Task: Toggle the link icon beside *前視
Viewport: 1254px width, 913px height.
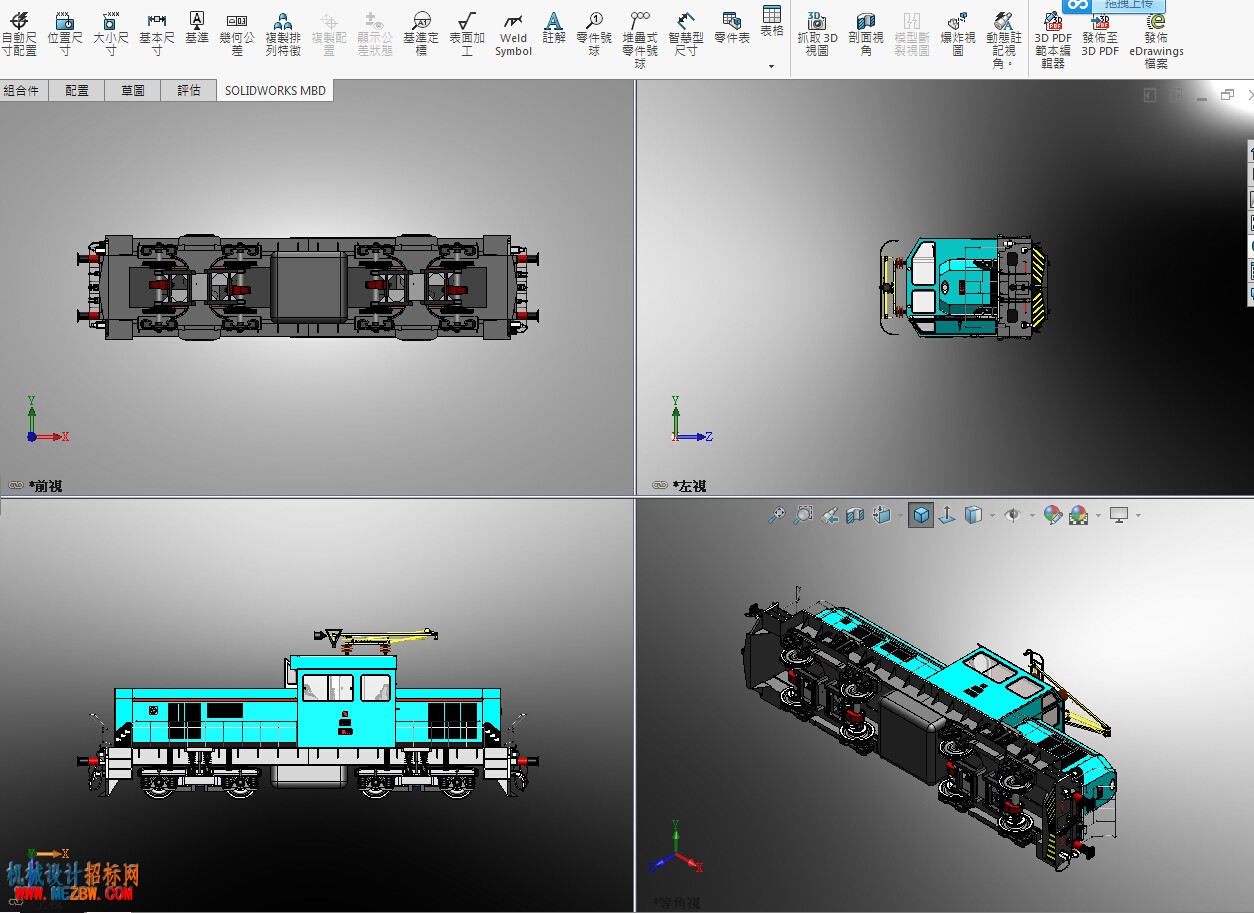Action: pyautogui.click(x=16, y=485)
